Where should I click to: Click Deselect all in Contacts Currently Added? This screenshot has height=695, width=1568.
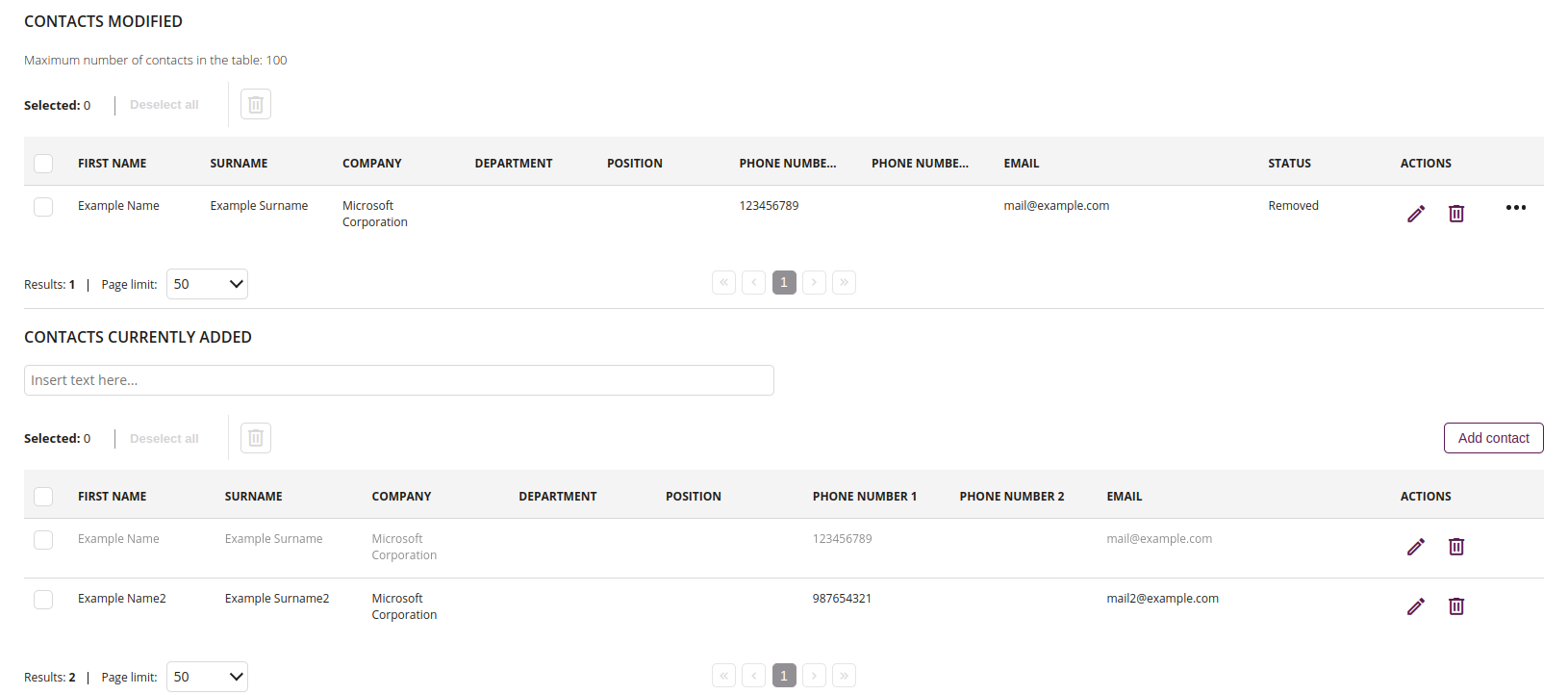point(164,439)
